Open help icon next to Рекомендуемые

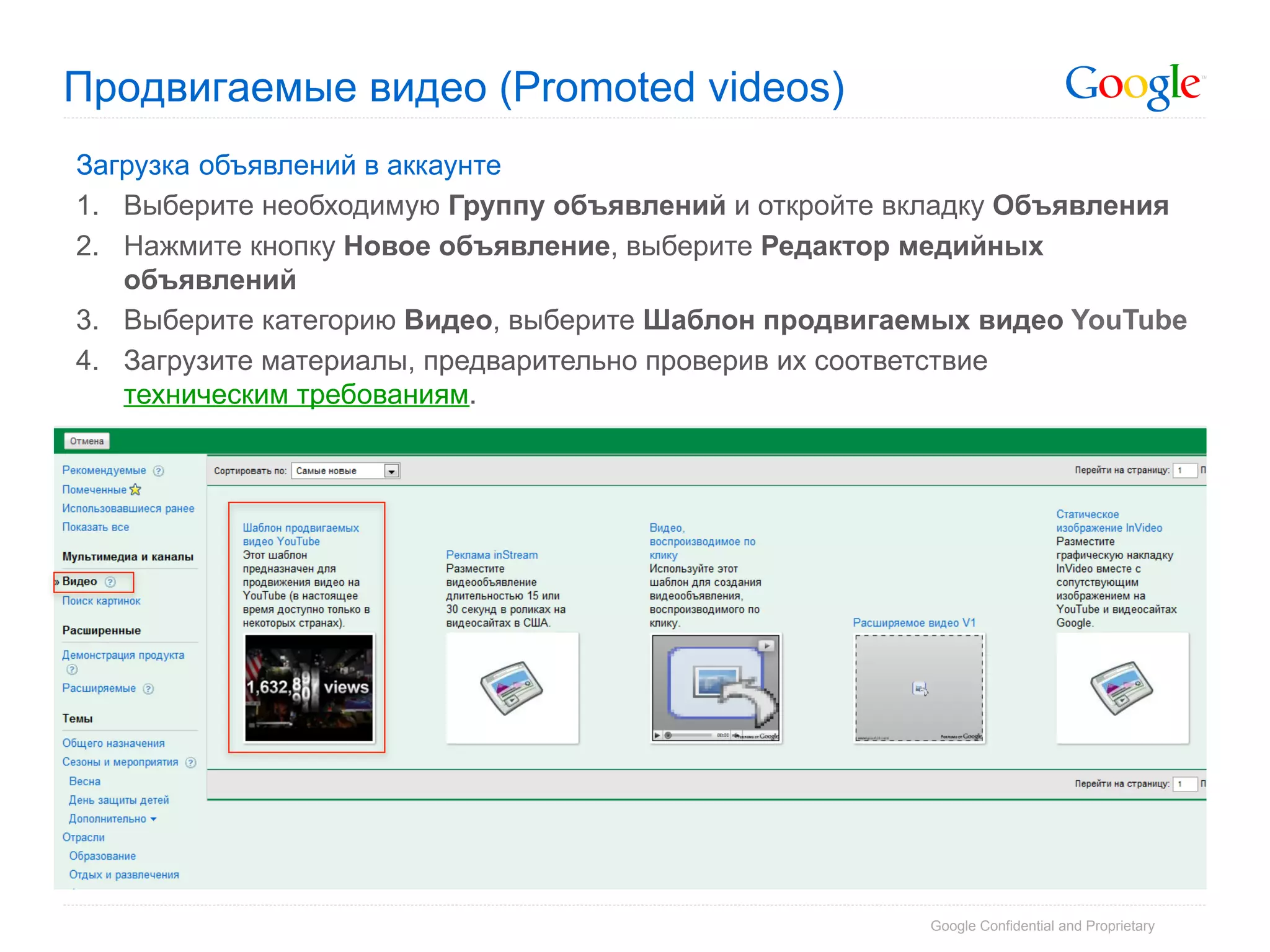[x=159, y=471]
